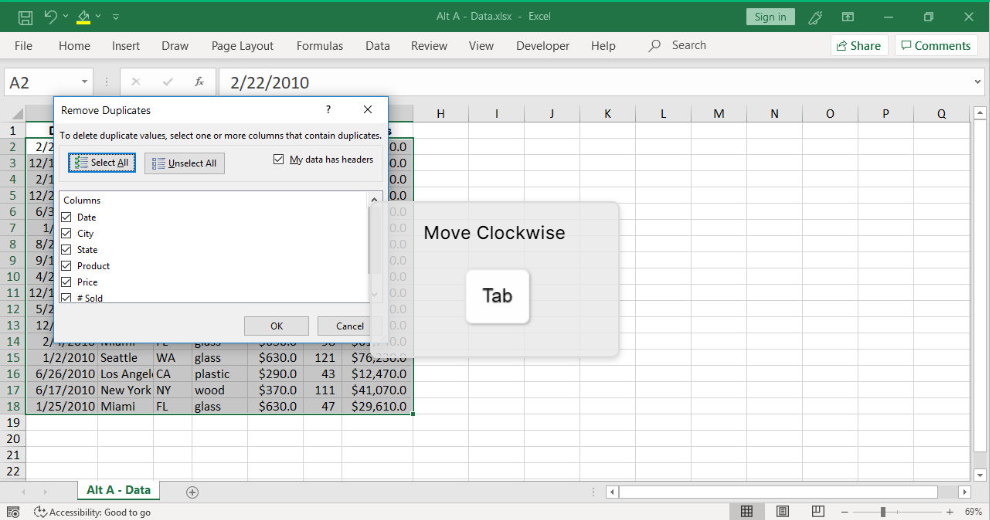Image resolution: width=990 pixels, height=520 pixels.
Task: Click Select All in Remove Duplicates
Action: pyautogui.click(x=102, y=163)
